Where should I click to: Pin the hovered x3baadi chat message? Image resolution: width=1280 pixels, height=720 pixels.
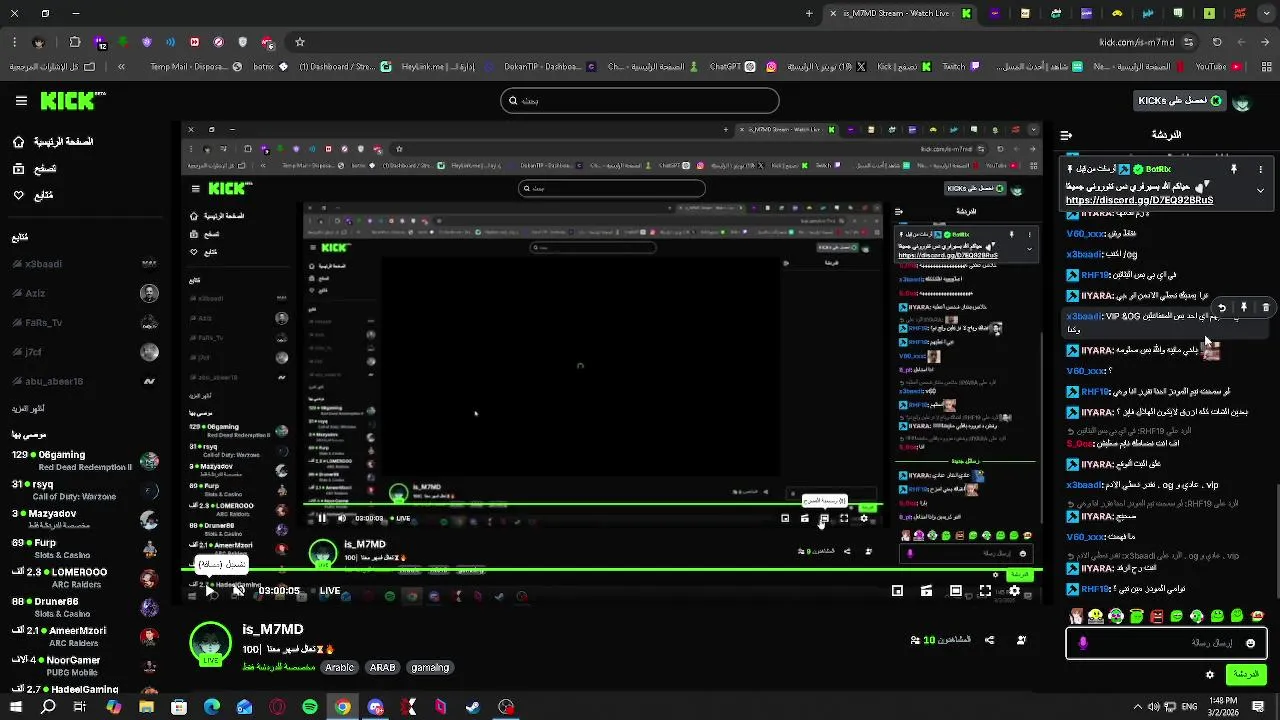1244,308
